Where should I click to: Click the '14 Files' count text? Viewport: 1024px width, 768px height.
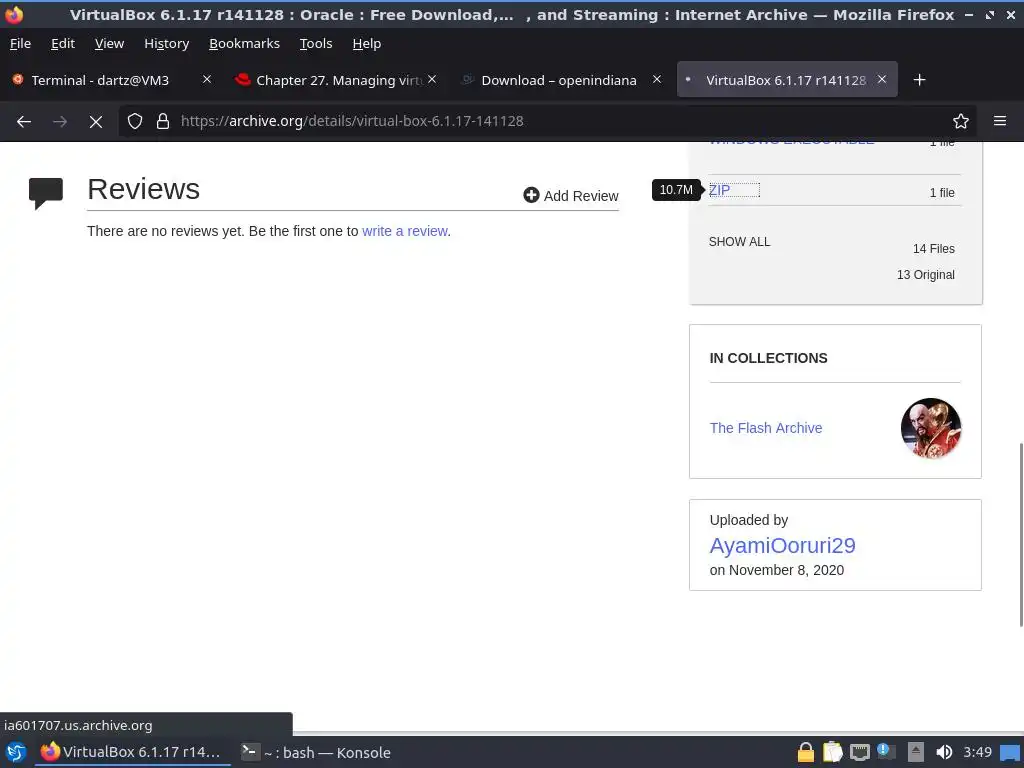(933, 249)
